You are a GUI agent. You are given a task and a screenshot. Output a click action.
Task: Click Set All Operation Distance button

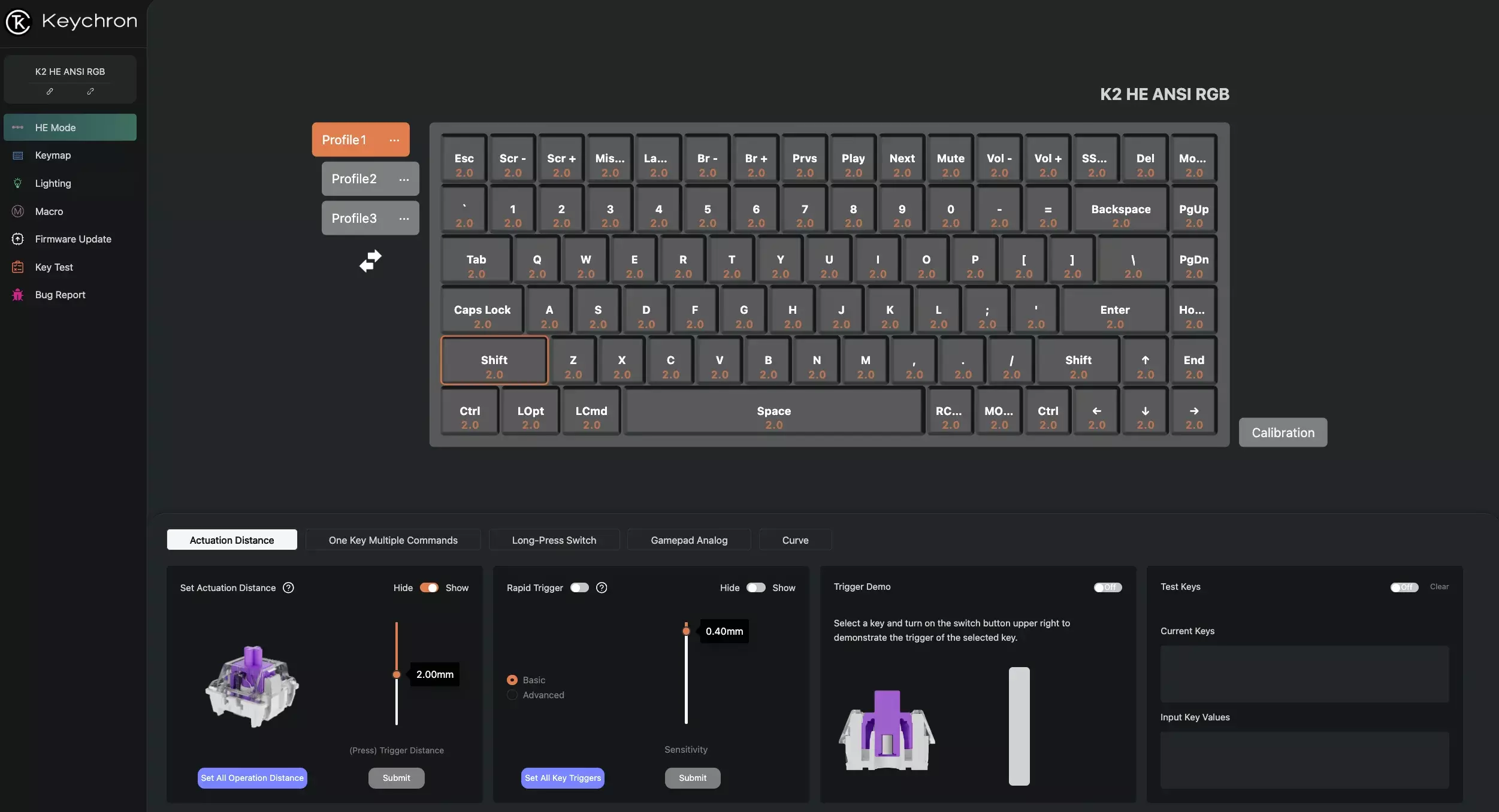coord(252,778)
